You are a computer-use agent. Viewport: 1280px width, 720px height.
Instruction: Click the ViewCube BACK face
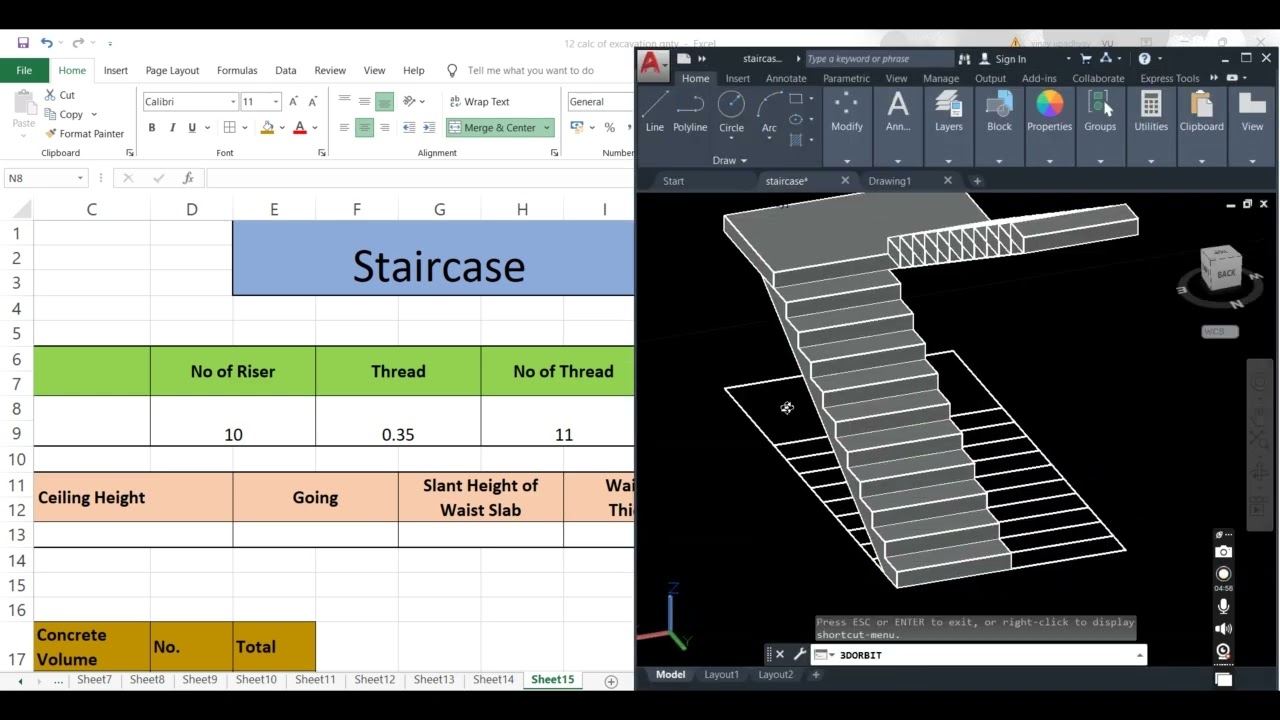tap(1224, 272)
